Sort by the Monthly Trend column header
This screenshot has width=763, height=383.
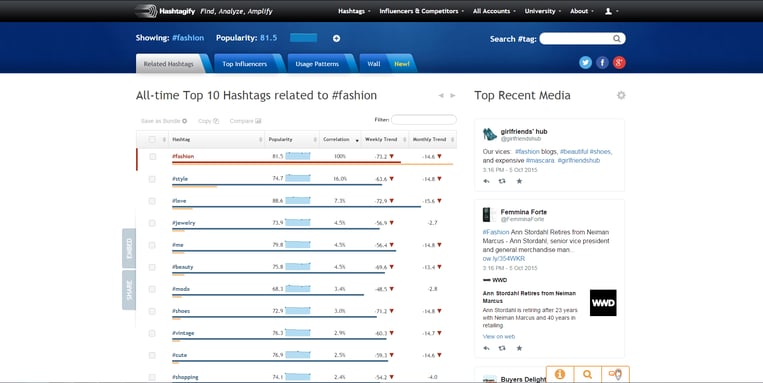coord(433,140)
